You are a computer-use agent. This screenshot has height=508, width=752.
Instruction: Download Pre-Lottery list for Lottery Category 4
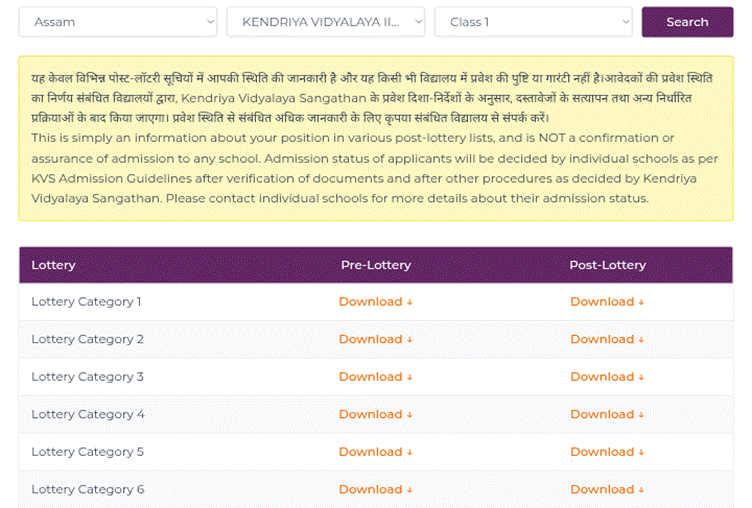coord(376,414)
